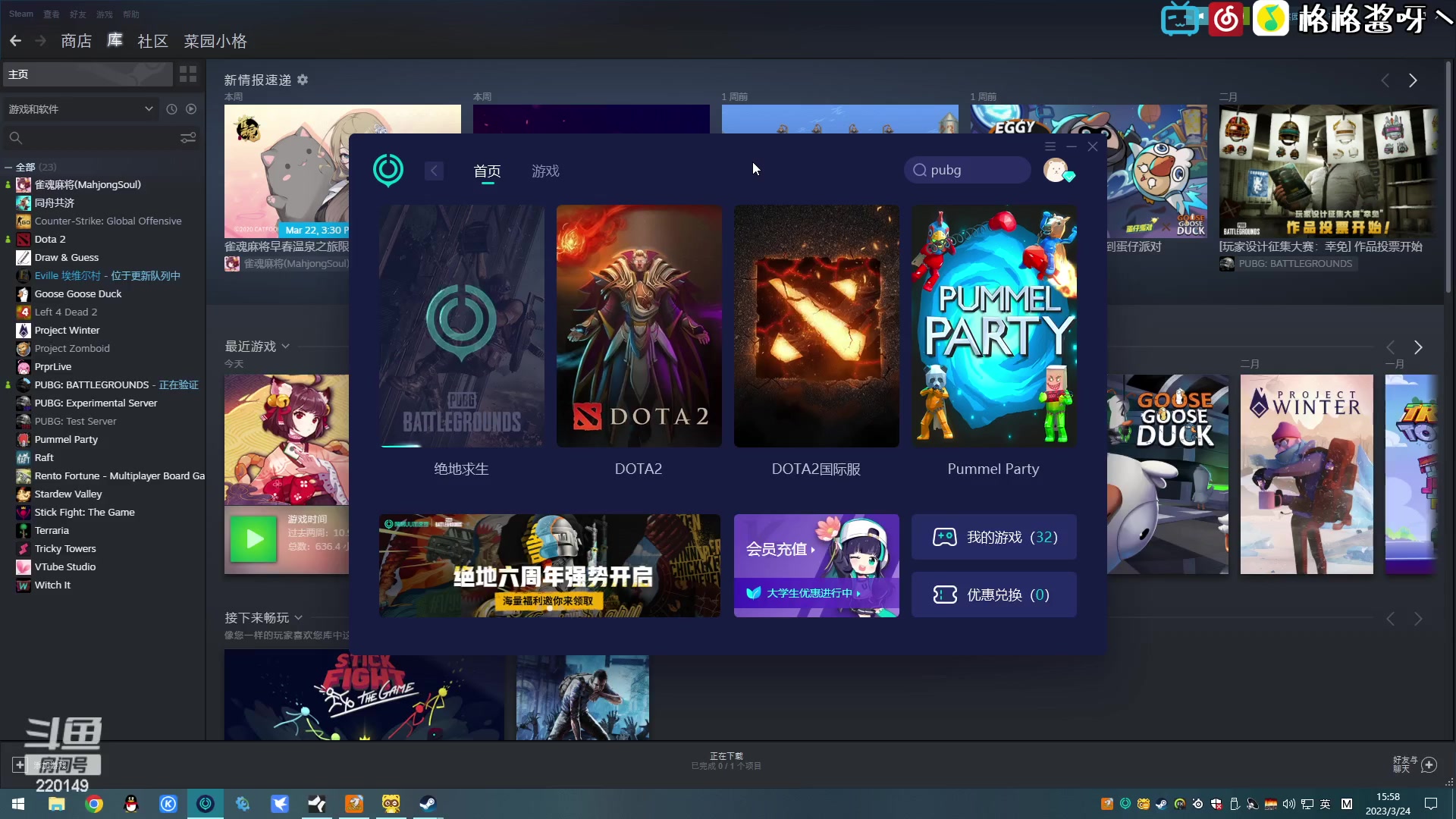Select Left 4 Dead 2 in library
Image resolution: width=1456 pixels, height=819 pixels.
[x=66, y=312]
